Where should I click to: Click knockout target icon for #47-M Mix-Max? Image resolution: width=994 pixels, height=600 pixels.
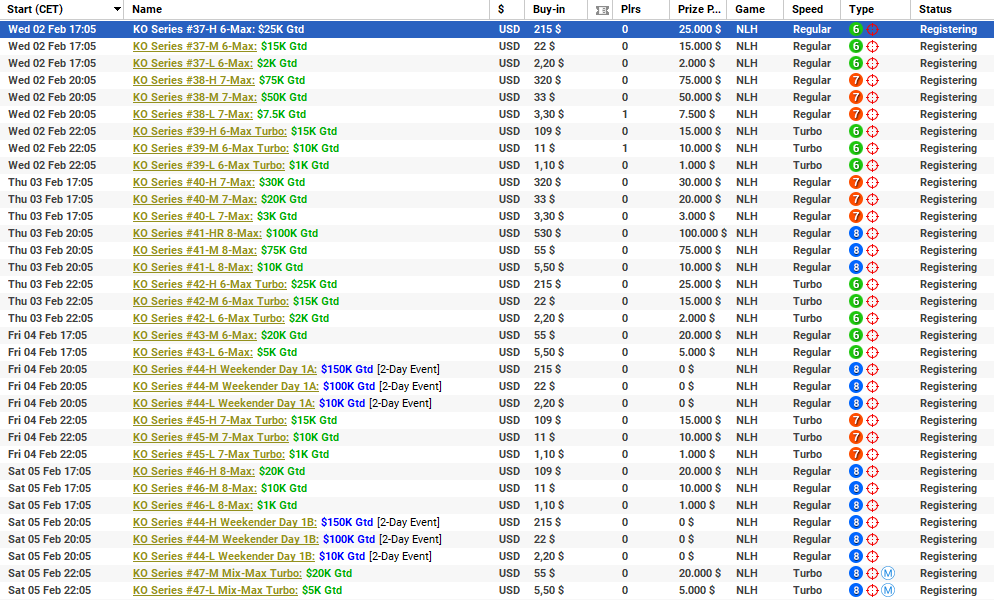point(872,573)
